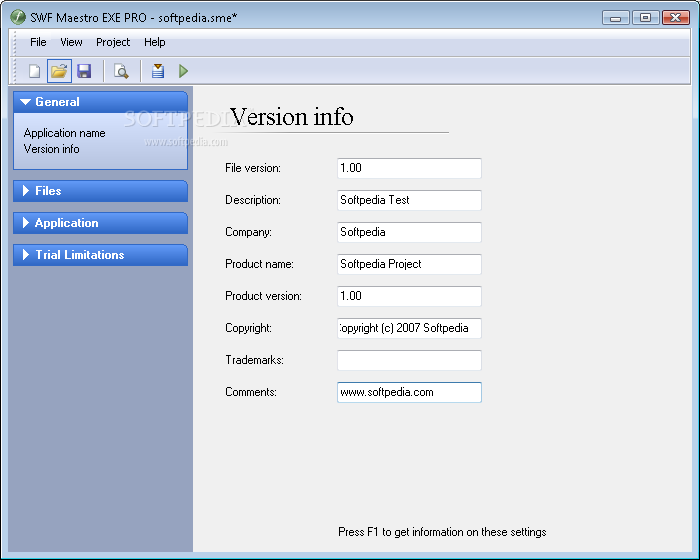This screenshot has width=700, height=560.
Task: Click the preview magnifier toolbar icon
Action: pyautogui.click(x=121, y=71)
